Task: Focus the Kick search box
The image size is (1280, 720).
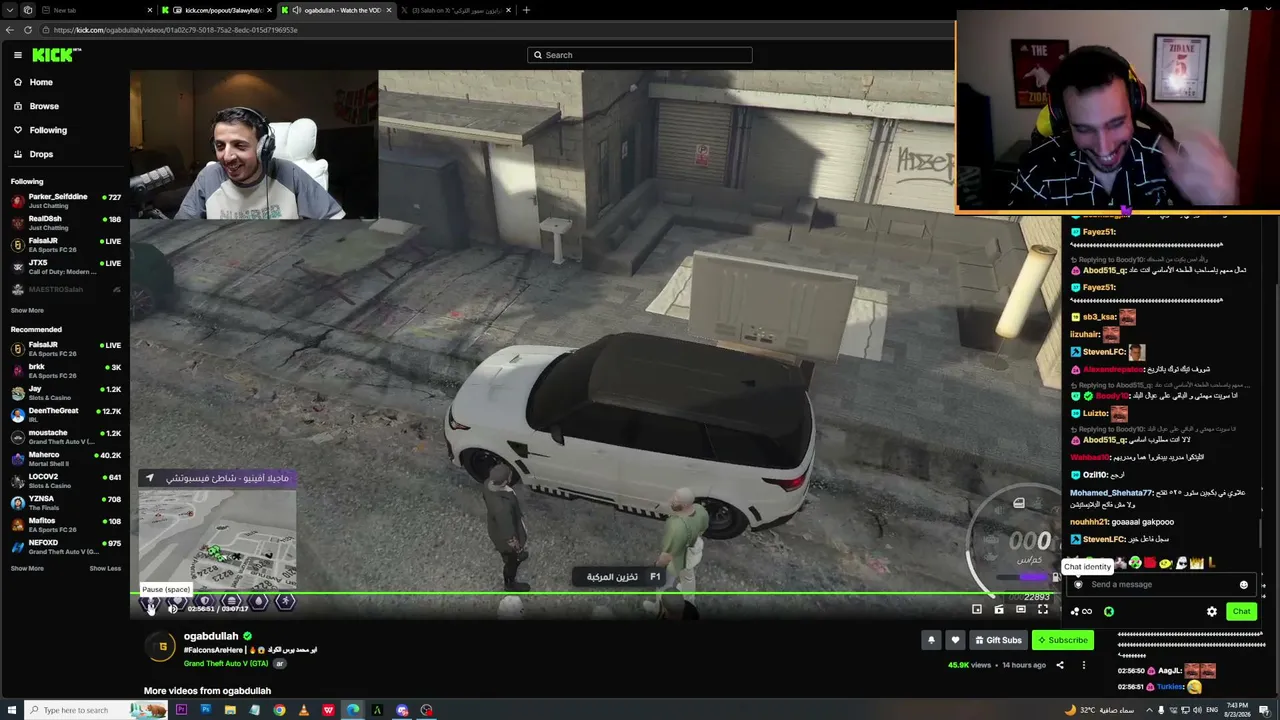Action: tap(640, 55)
